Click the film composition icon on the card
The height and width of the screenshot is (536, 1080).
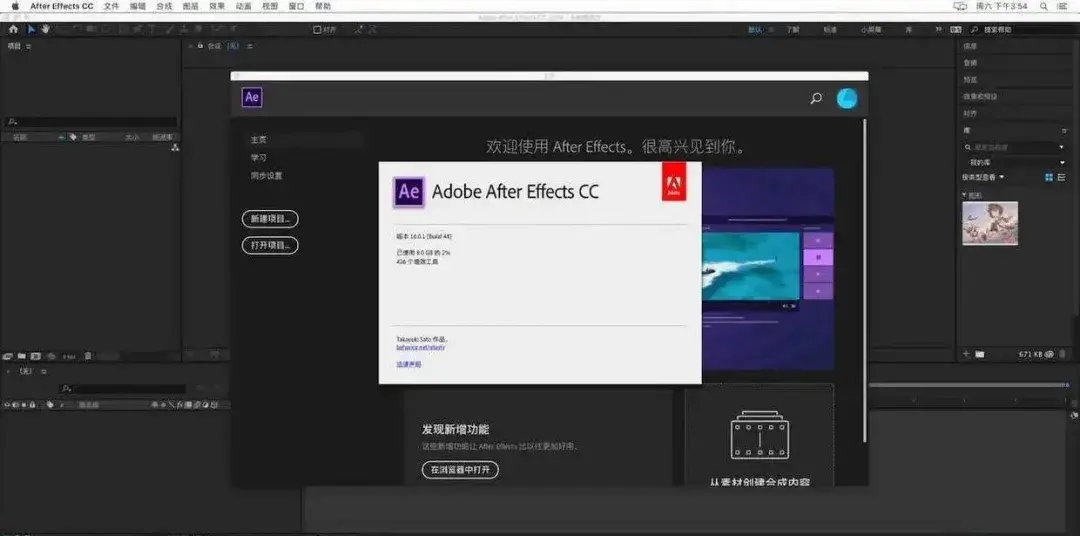click(759, 435)
